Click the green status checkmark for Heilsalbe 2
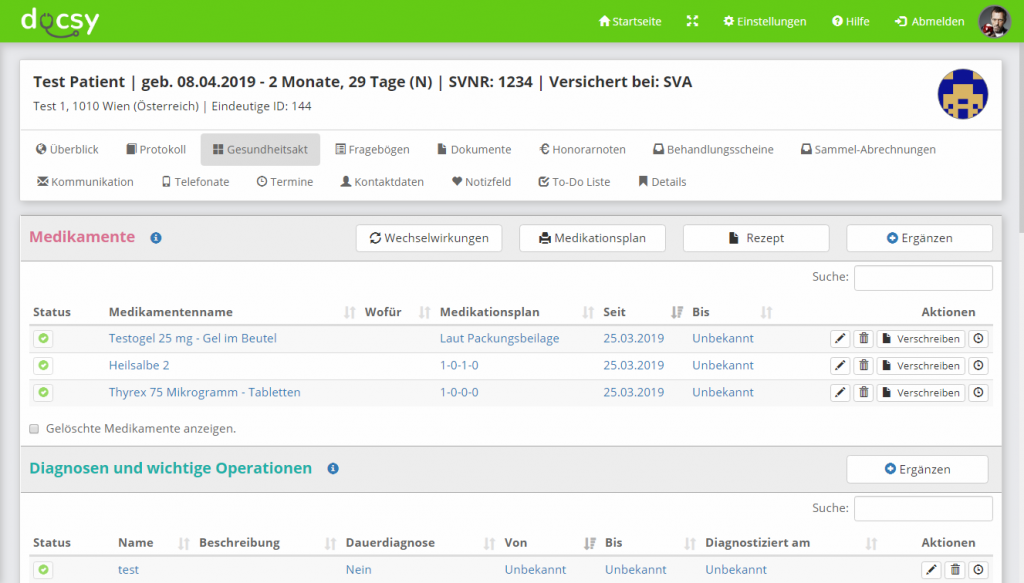The image size is (1024, 583). click(x=43, y=365)
